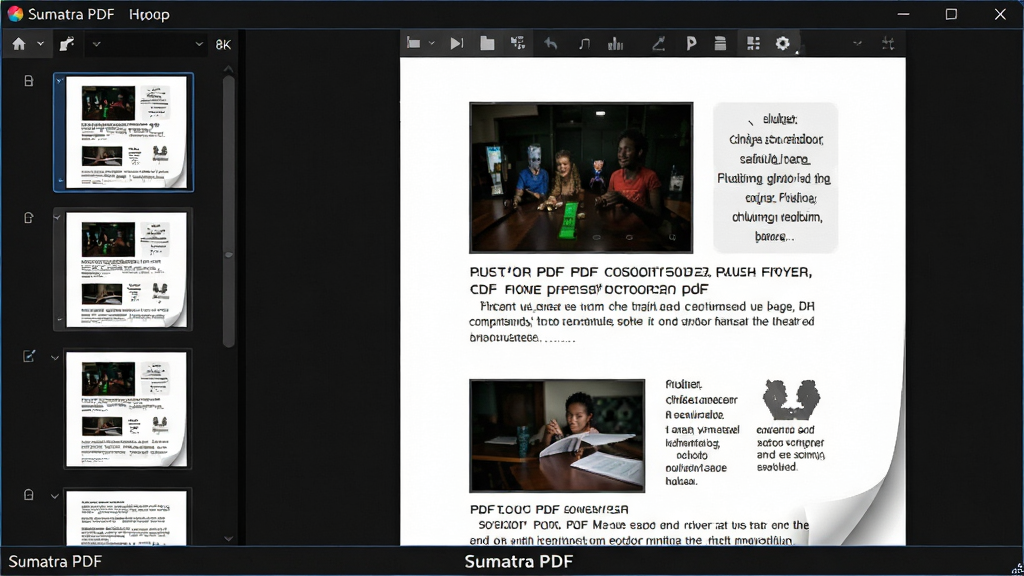
Task: Click the small chevron at toolbar right
Action: tap(857, 44)
